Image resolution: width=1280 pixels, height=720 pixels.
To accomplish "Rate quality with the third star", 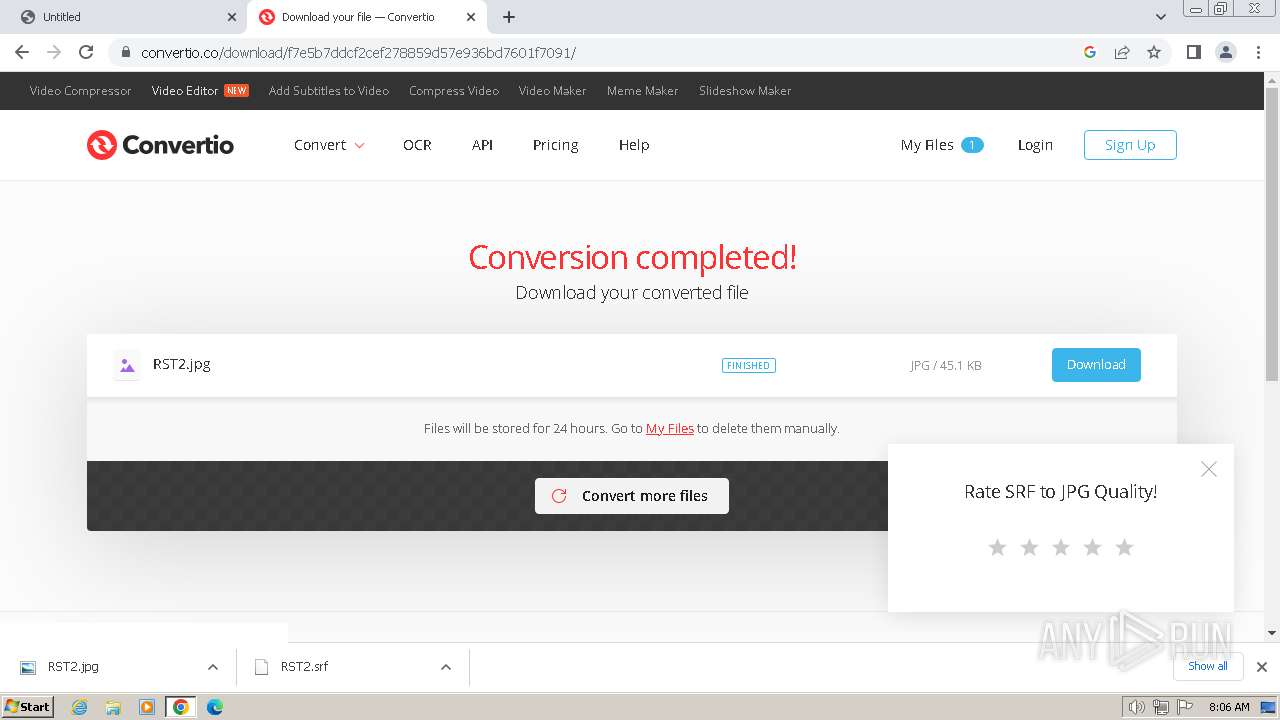I will pyautogui.click(x=1061, y=547).
